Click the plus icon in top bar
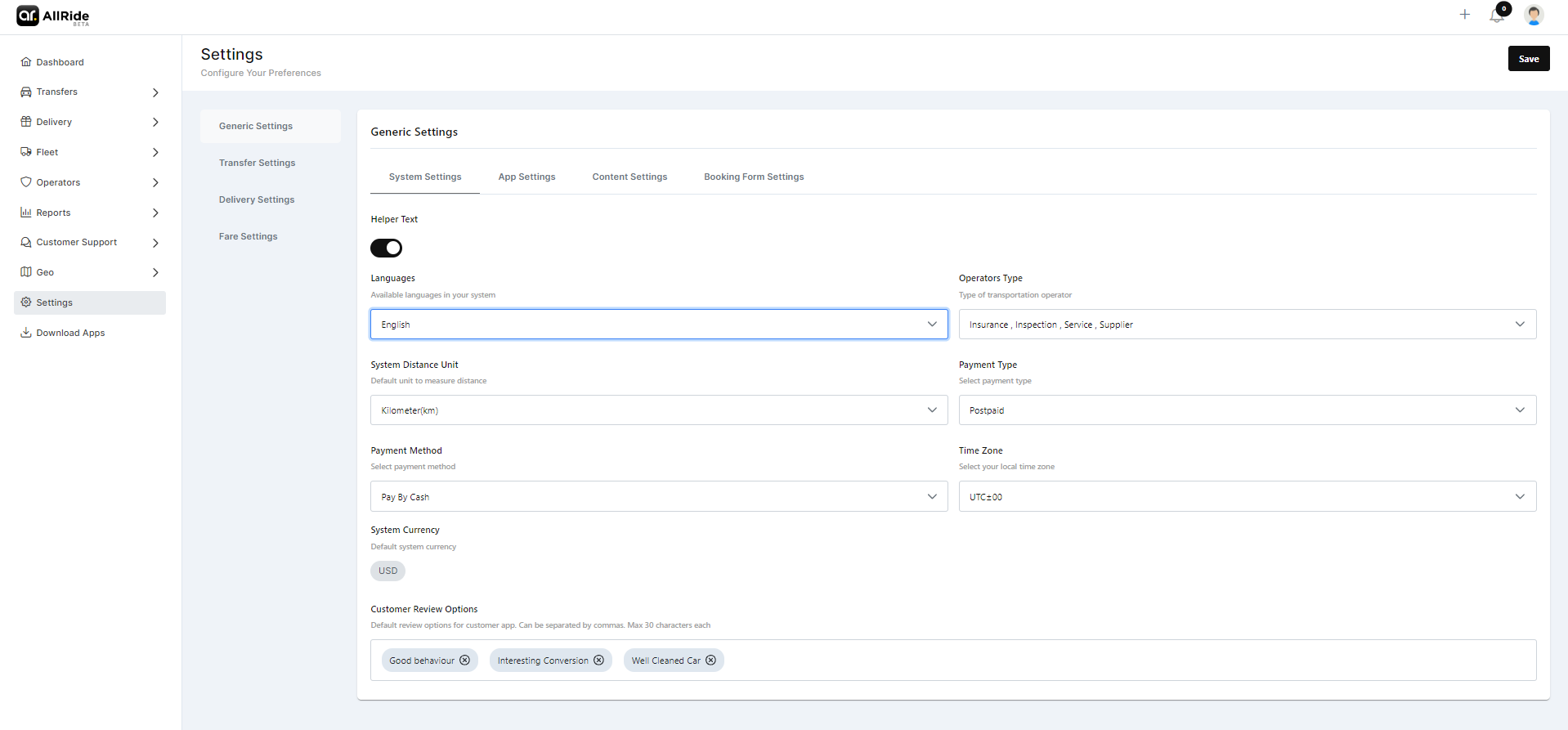The height and width of the screenshot is (730, 1568). click(x=1464, y=15)
